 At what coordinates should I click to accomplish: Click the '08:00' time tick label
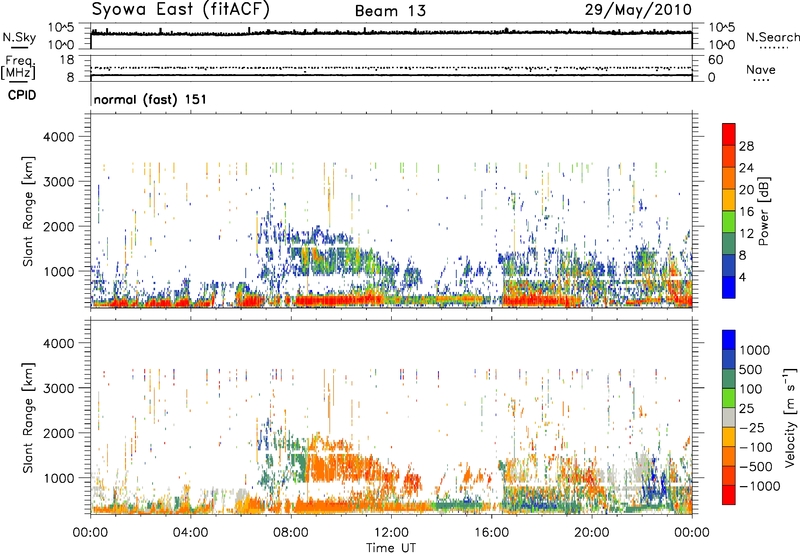click(291, 533)
